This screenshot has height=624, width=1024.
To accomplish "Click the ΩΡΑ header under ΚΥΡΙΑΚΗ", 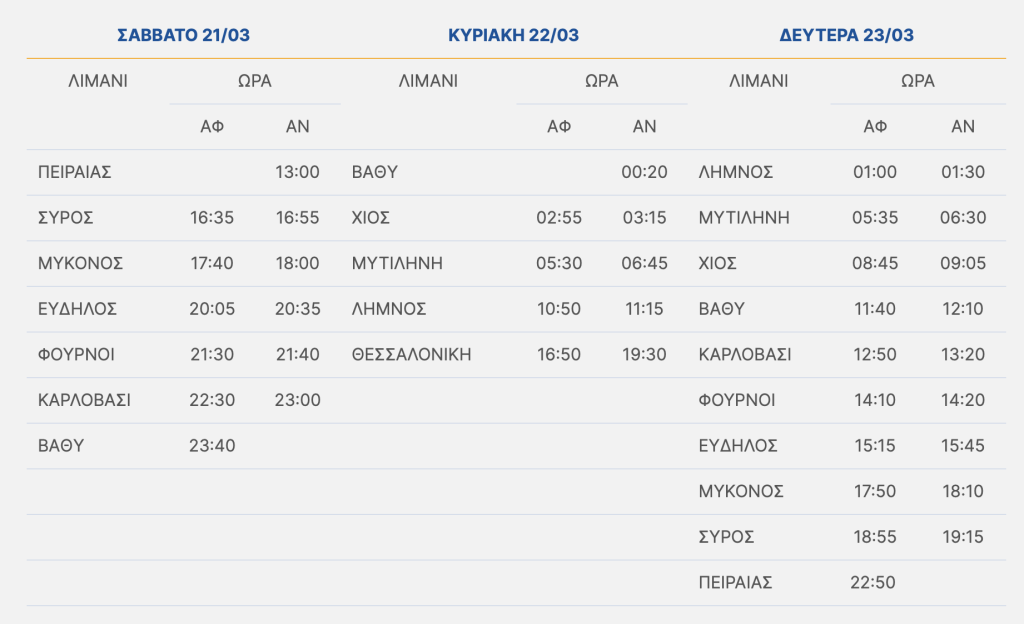I will tap(602, 81).
